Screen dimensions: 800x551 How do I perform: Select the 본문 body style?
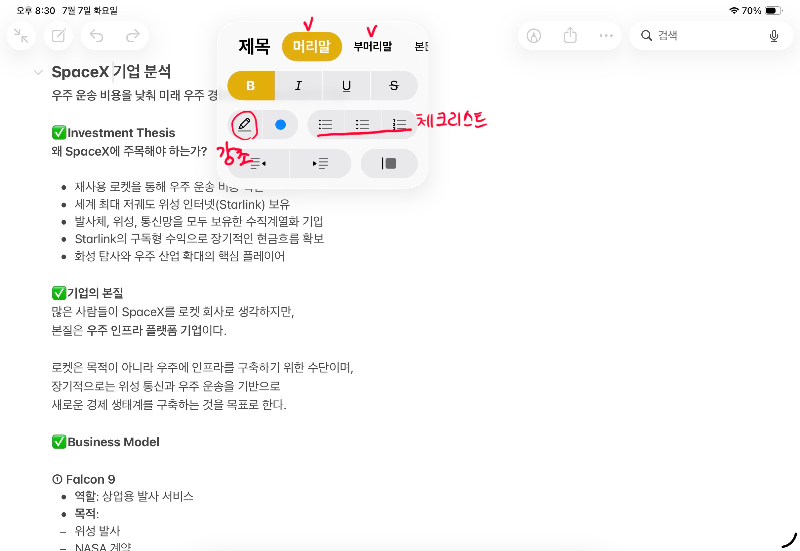point(421,46)
